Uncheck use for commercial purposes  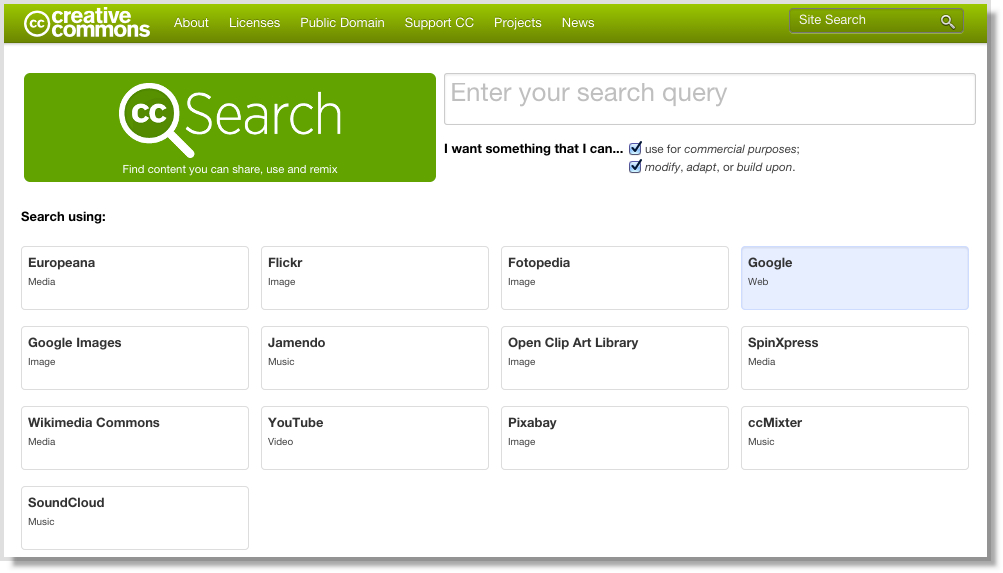click(x=635, y=148)
